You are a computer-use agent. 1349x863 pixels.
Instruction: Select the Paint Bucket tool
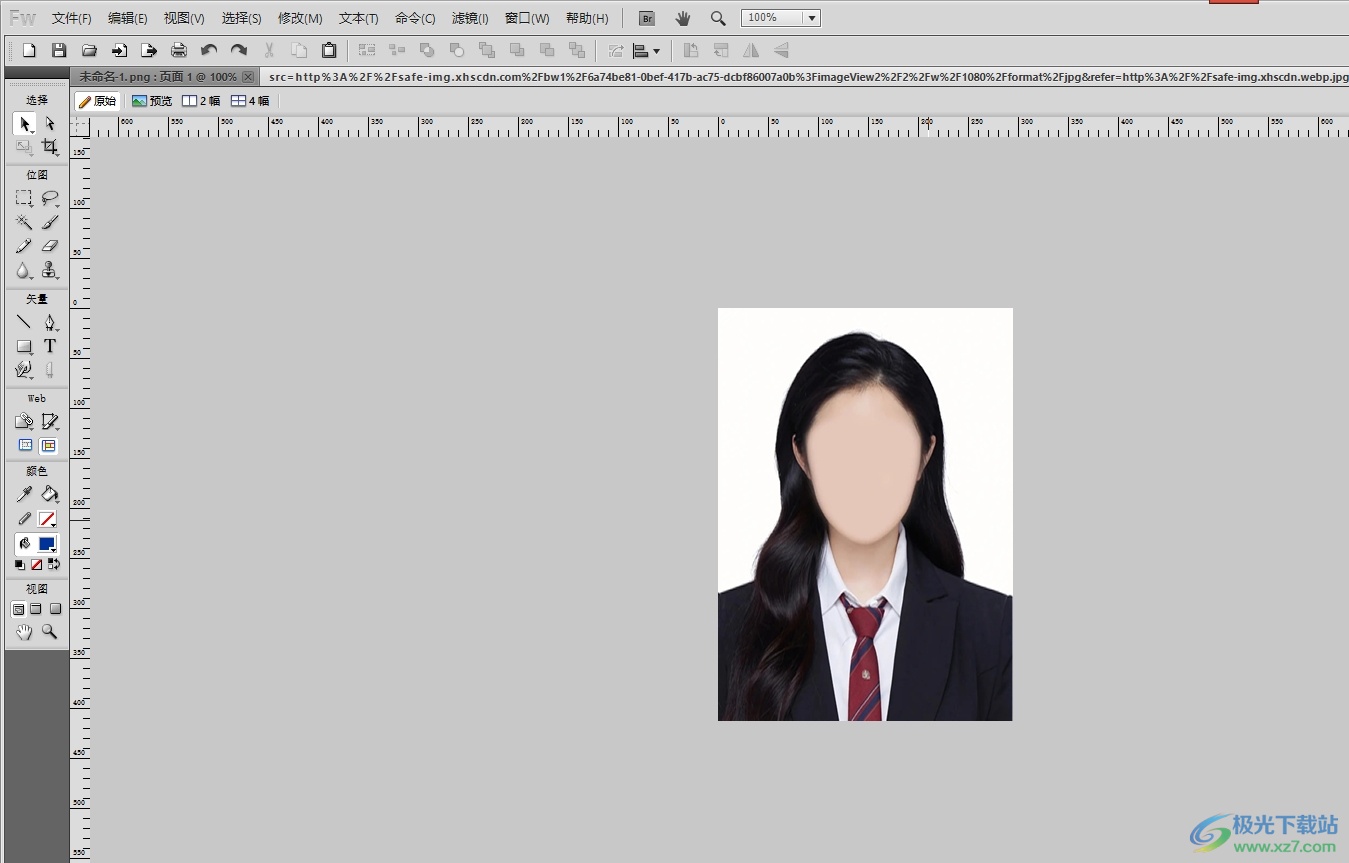tap(49, 494)
